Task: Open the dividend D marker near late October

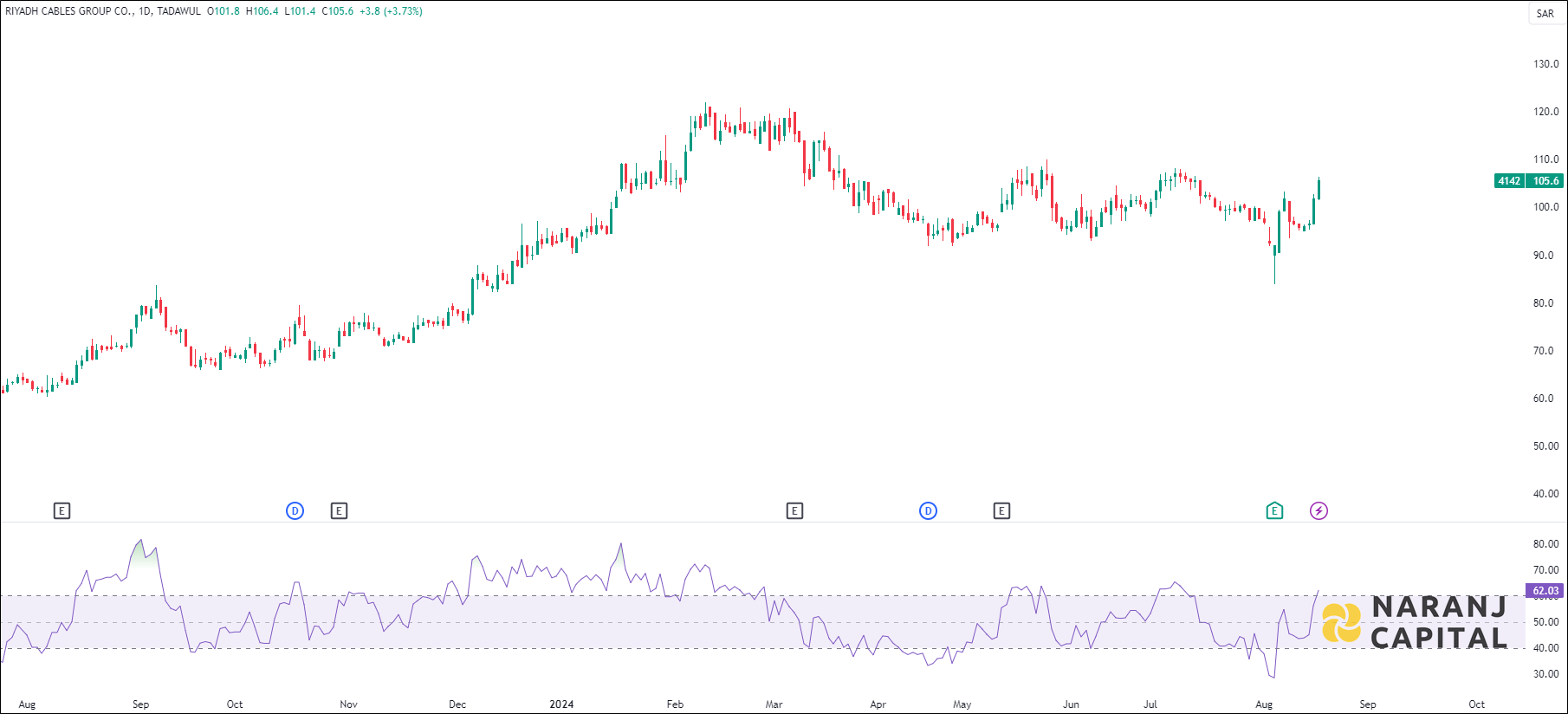Action: (x=295, y=511)
